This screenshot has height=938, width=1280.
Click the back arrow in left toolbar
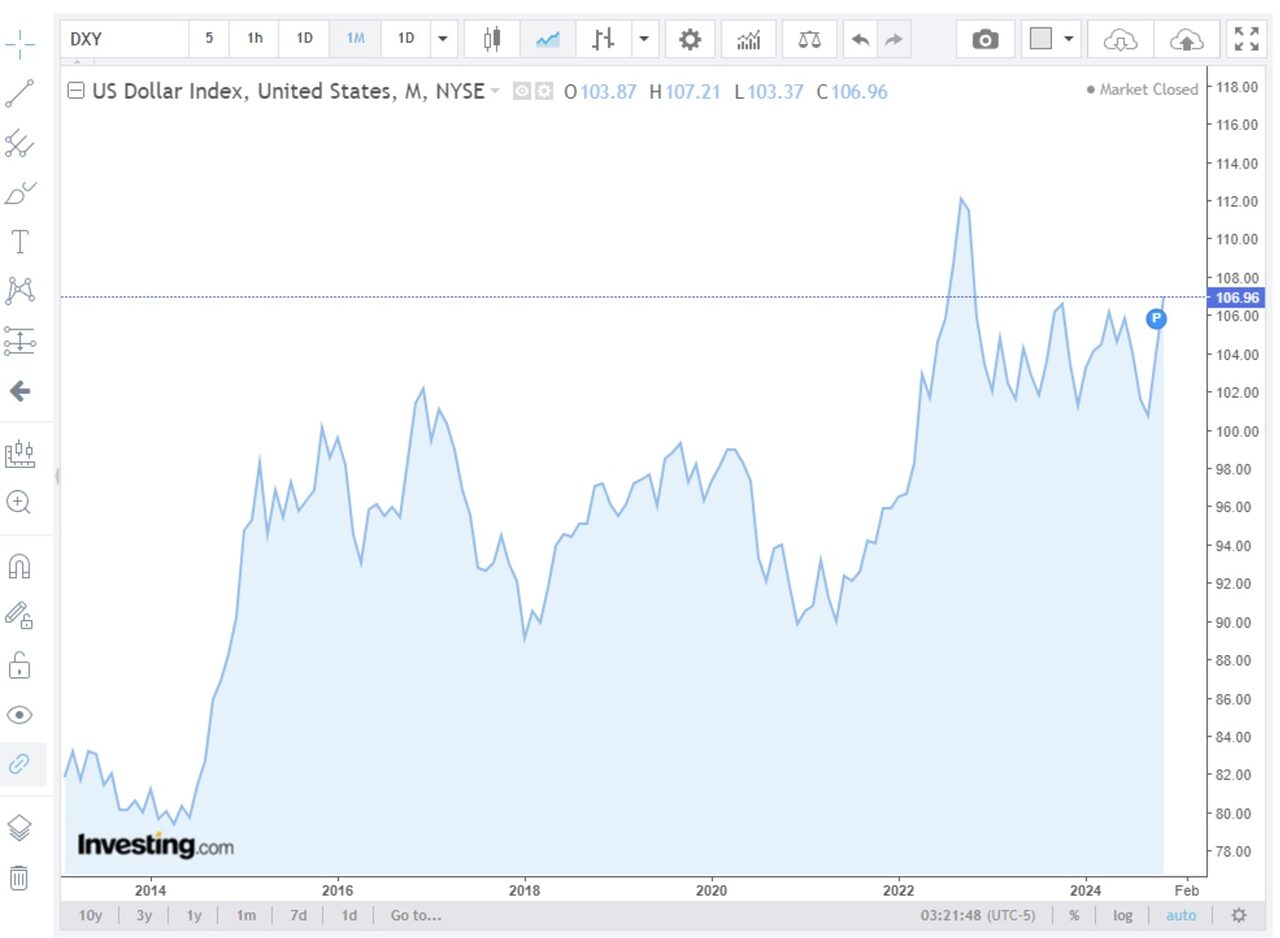(x=20, y=391)
